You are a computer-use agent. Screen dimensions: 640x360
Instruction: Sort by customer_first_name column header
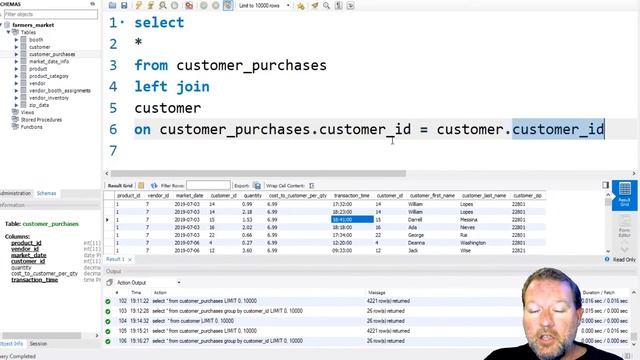point(432,196)
